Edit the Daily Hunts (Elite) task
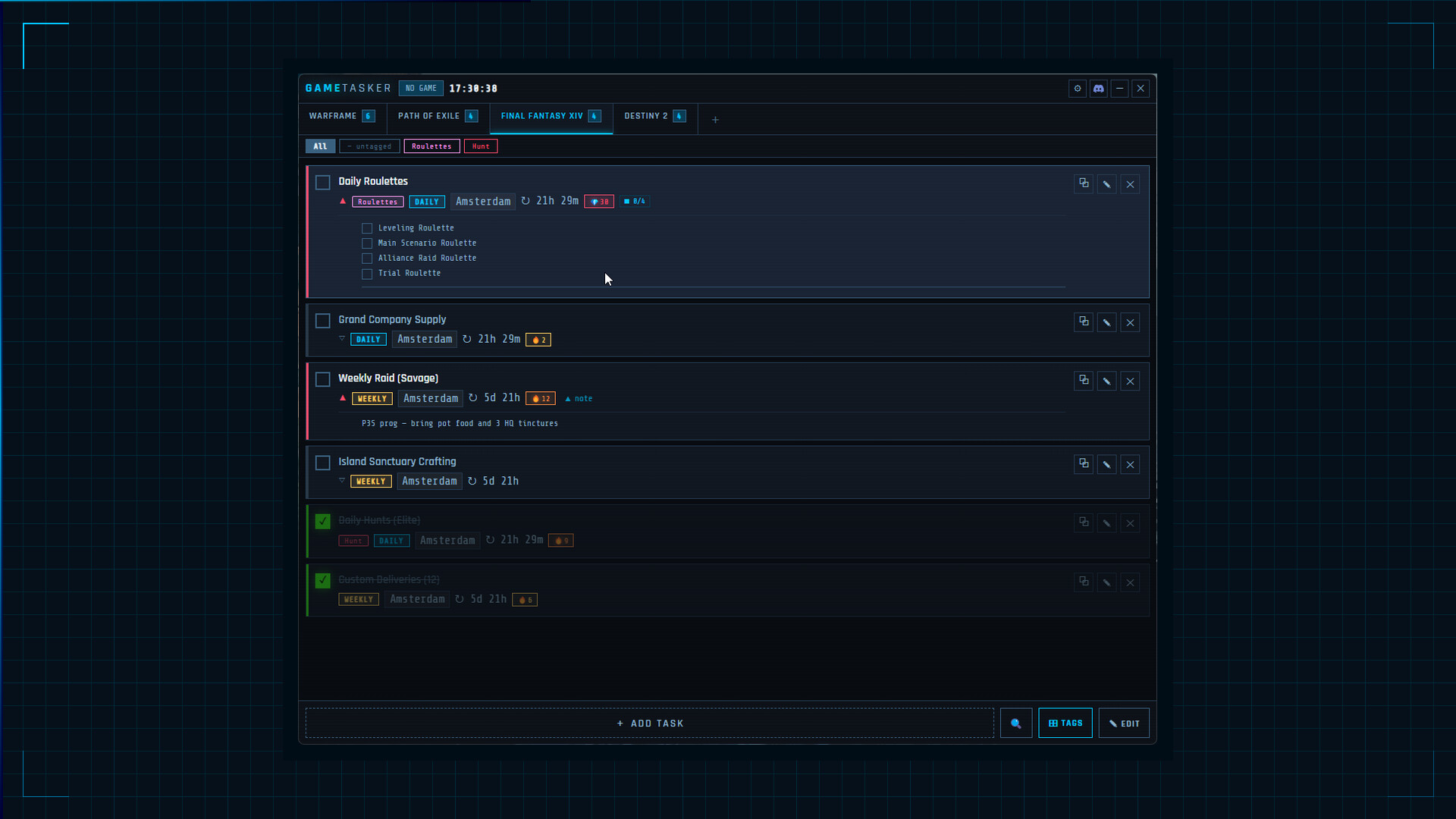Viewport: 1456px width, 819px height. tap(1106, 523)
